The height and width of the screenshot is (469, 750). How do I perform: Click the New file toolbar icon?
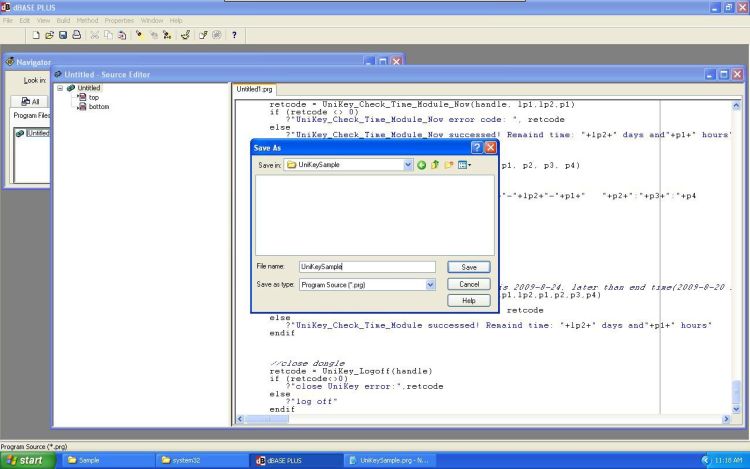(x=36, y=35)
